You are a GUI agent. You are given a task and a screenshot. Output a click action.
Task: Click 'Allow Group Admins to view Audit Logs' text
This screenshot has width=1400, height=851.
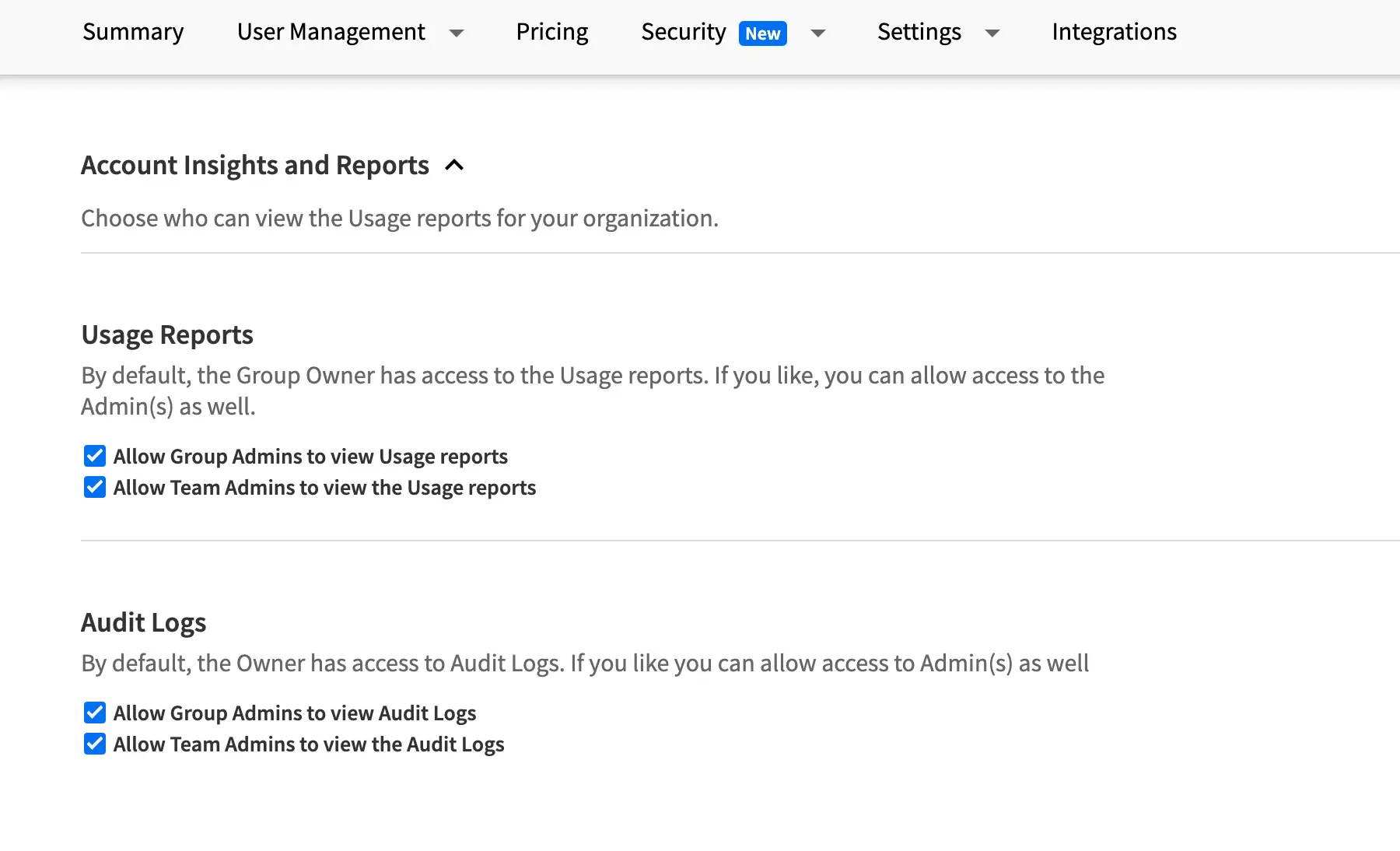(x=295, y=713)
